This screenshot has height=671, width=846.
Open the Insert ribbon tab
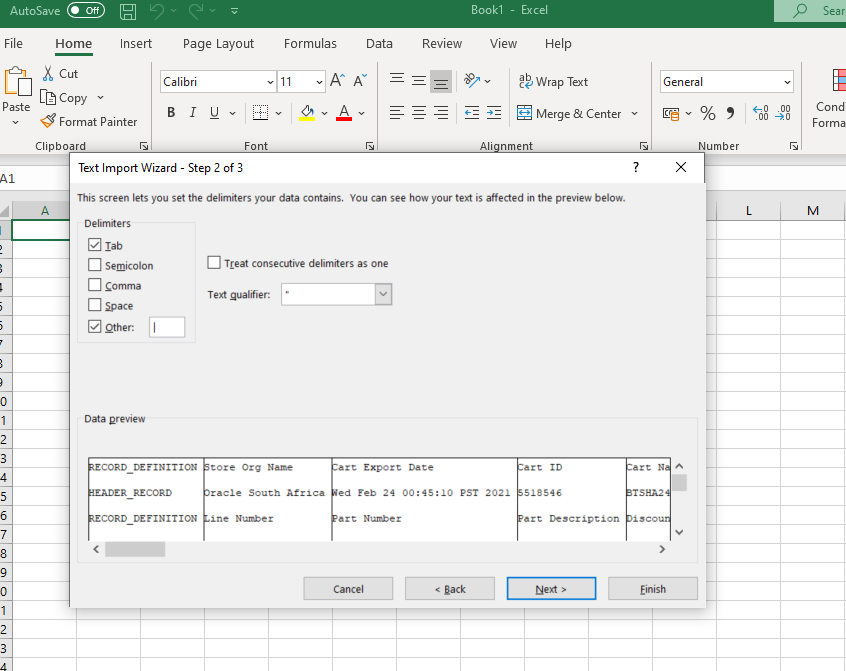coord(136,43)
